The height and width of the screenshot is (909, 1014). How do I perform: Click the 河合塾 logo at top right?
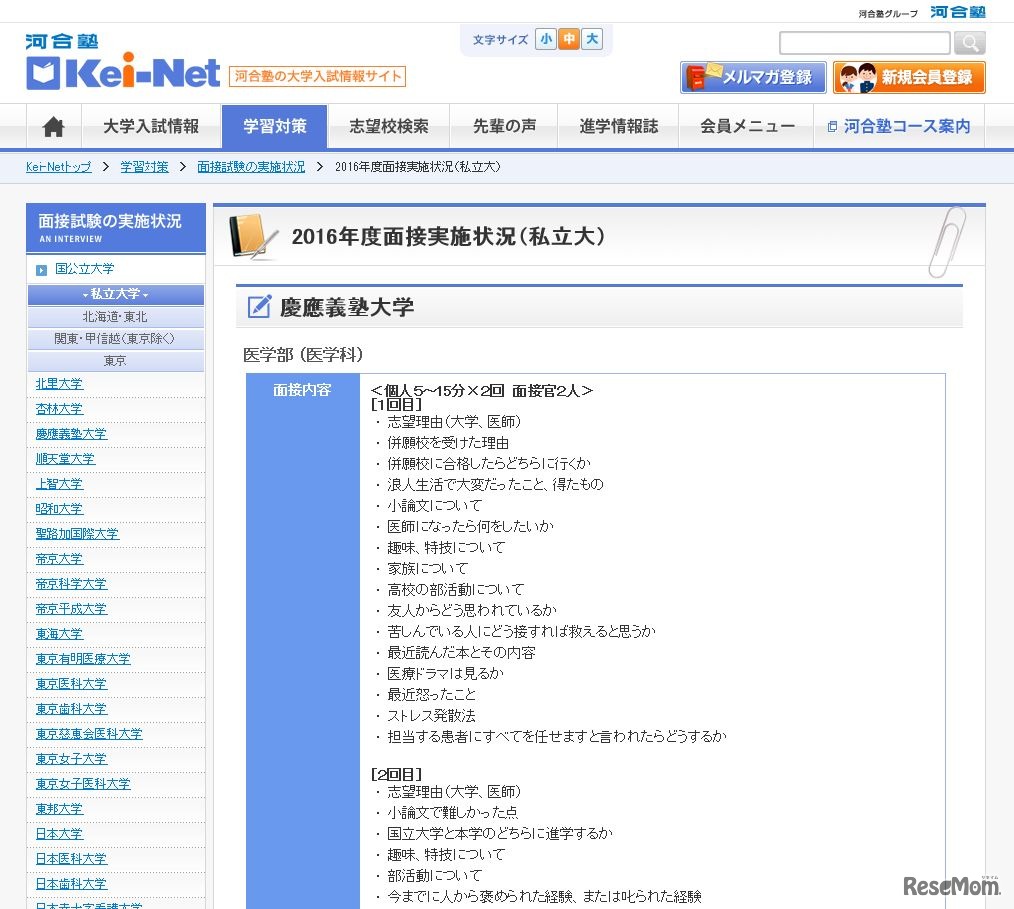coord(957,12)
